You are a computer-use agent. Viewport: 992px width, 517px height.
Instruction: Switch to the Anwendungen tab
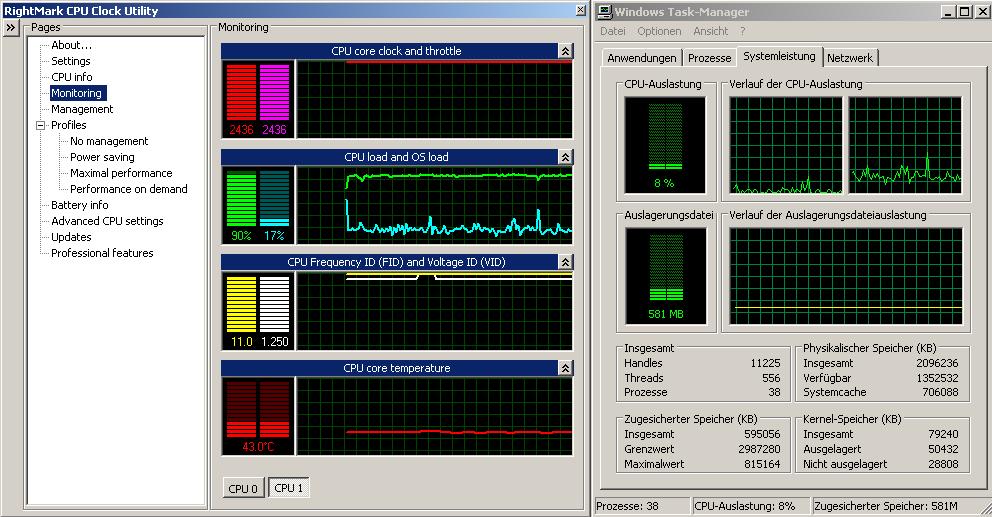[642, 58]
